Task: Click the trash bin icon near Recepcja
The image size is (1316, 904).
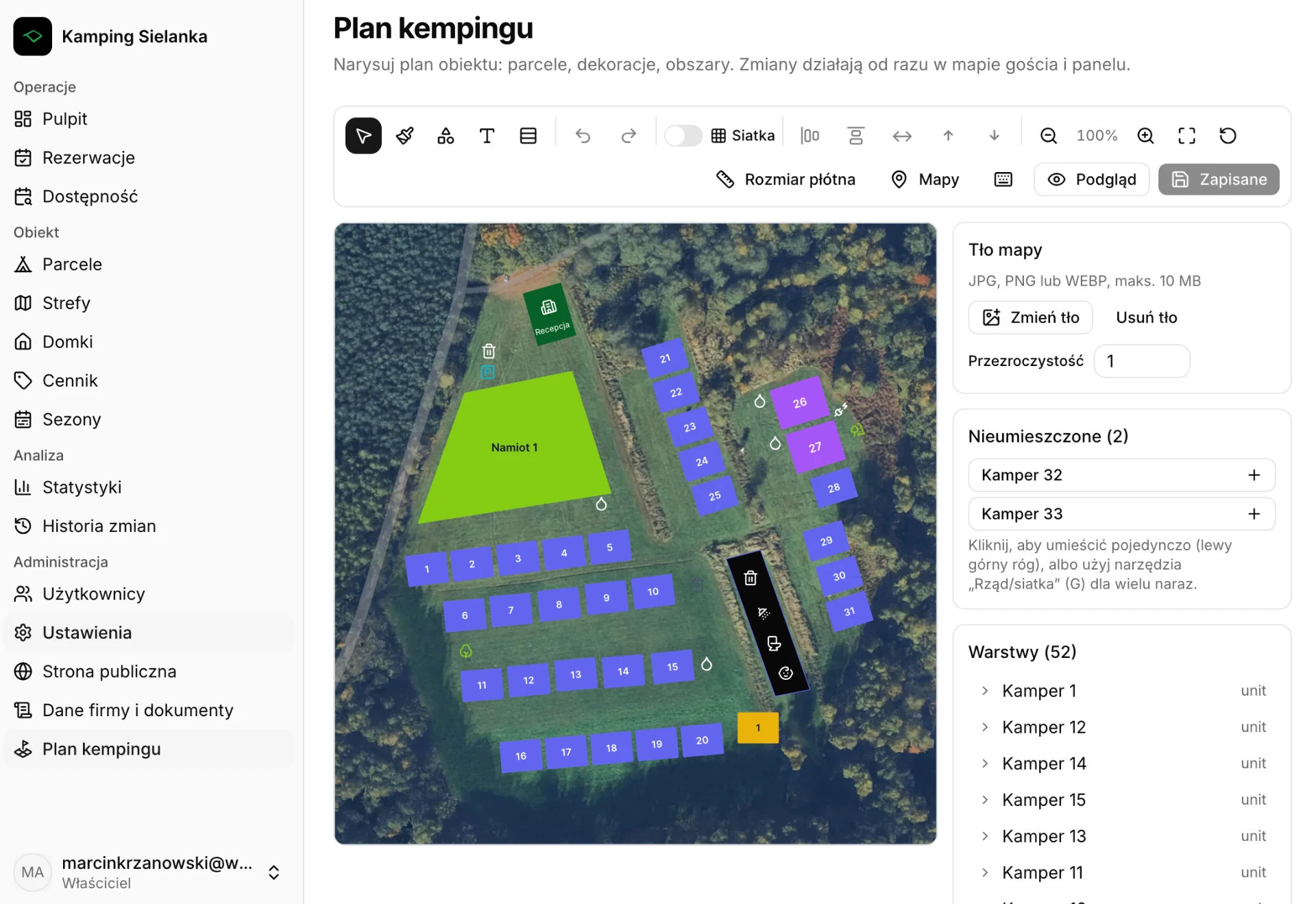Action: point(489,351)
